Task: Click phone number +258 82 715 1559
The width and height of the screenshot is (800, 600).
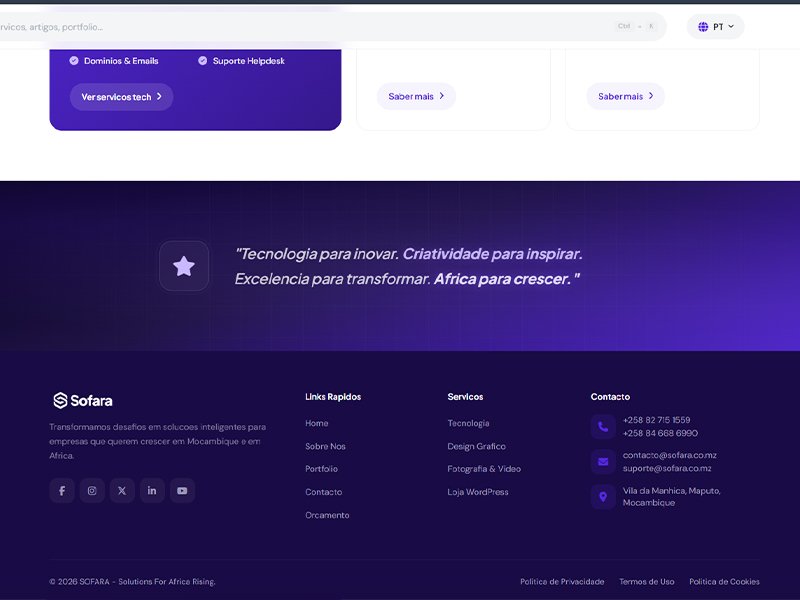Action: pyautogui.click(x=657, y=420)
